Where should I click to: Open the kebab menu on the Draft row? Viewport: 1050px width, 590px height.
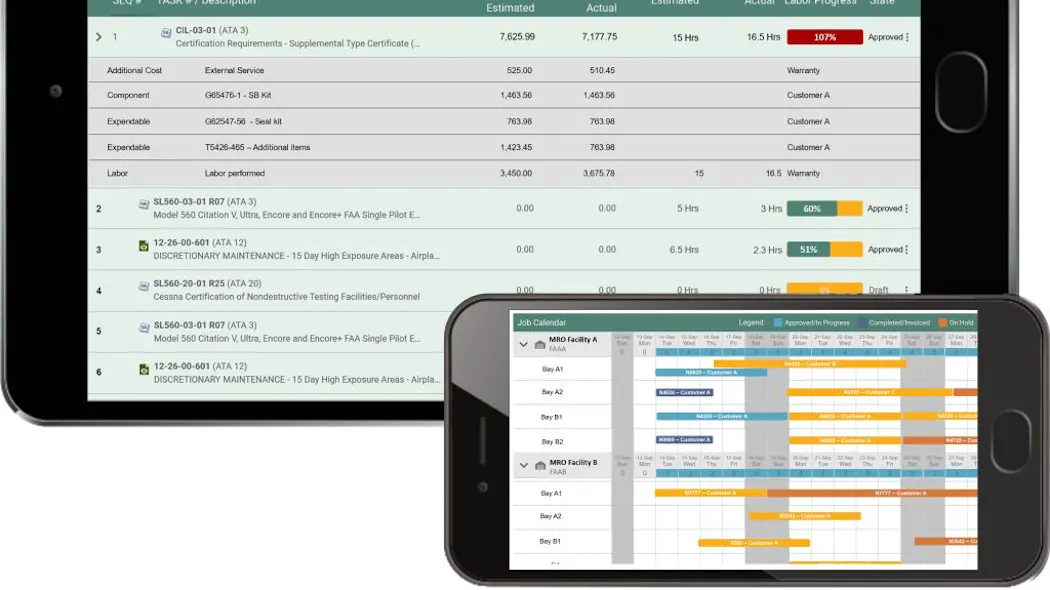907,290
